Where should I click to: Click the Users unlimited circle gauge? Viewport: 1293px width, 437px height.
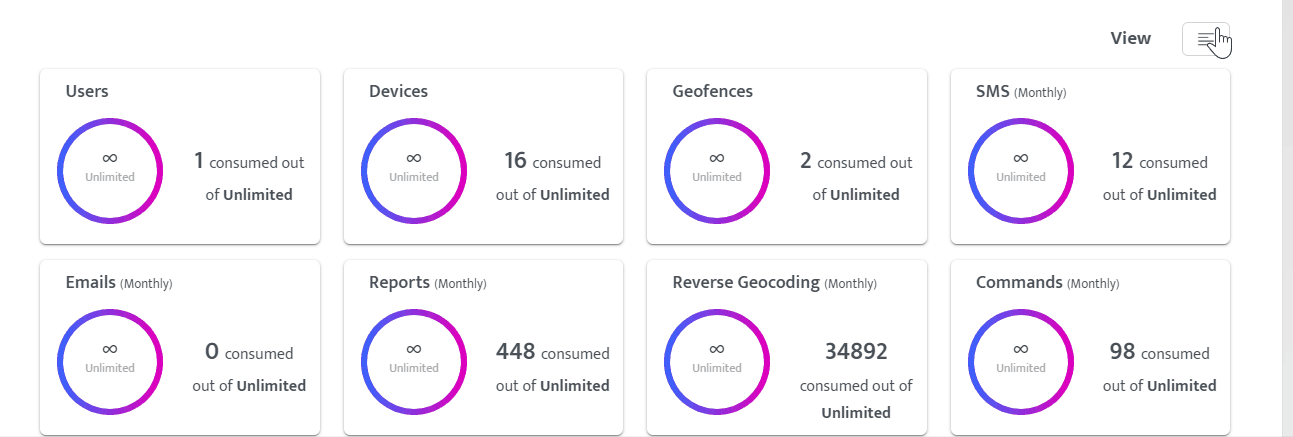point(110,170)
